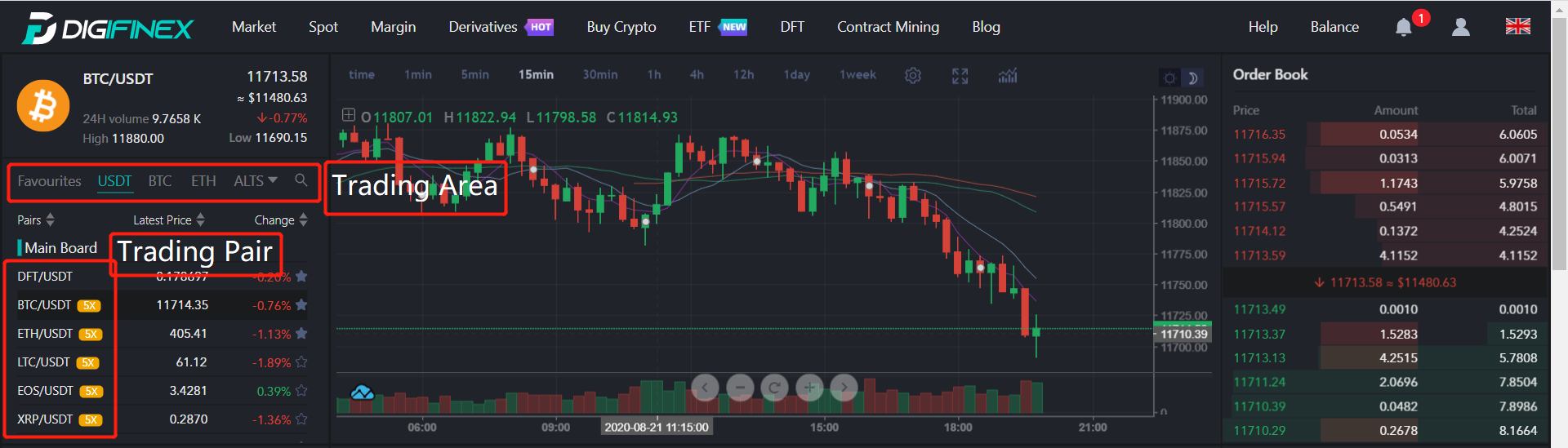This screenshot has height=448, width=1568.
Task: Open the Derivatives menu
Action: (x=483, y=27)
